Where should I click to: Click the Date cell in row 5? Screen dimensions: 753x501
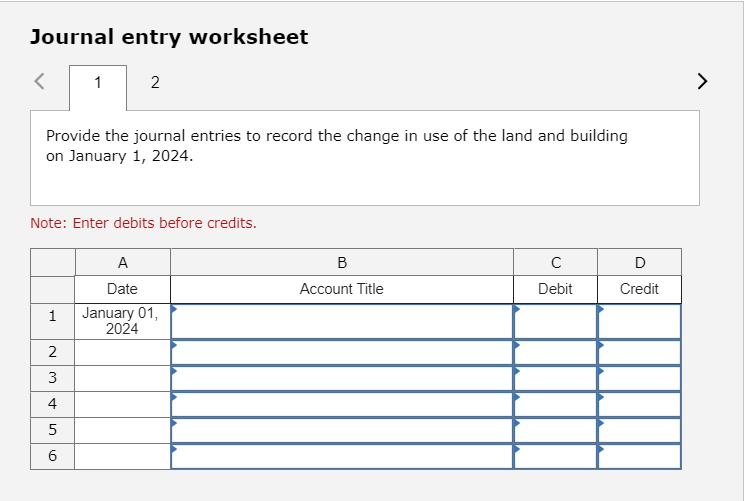point(122,430)
